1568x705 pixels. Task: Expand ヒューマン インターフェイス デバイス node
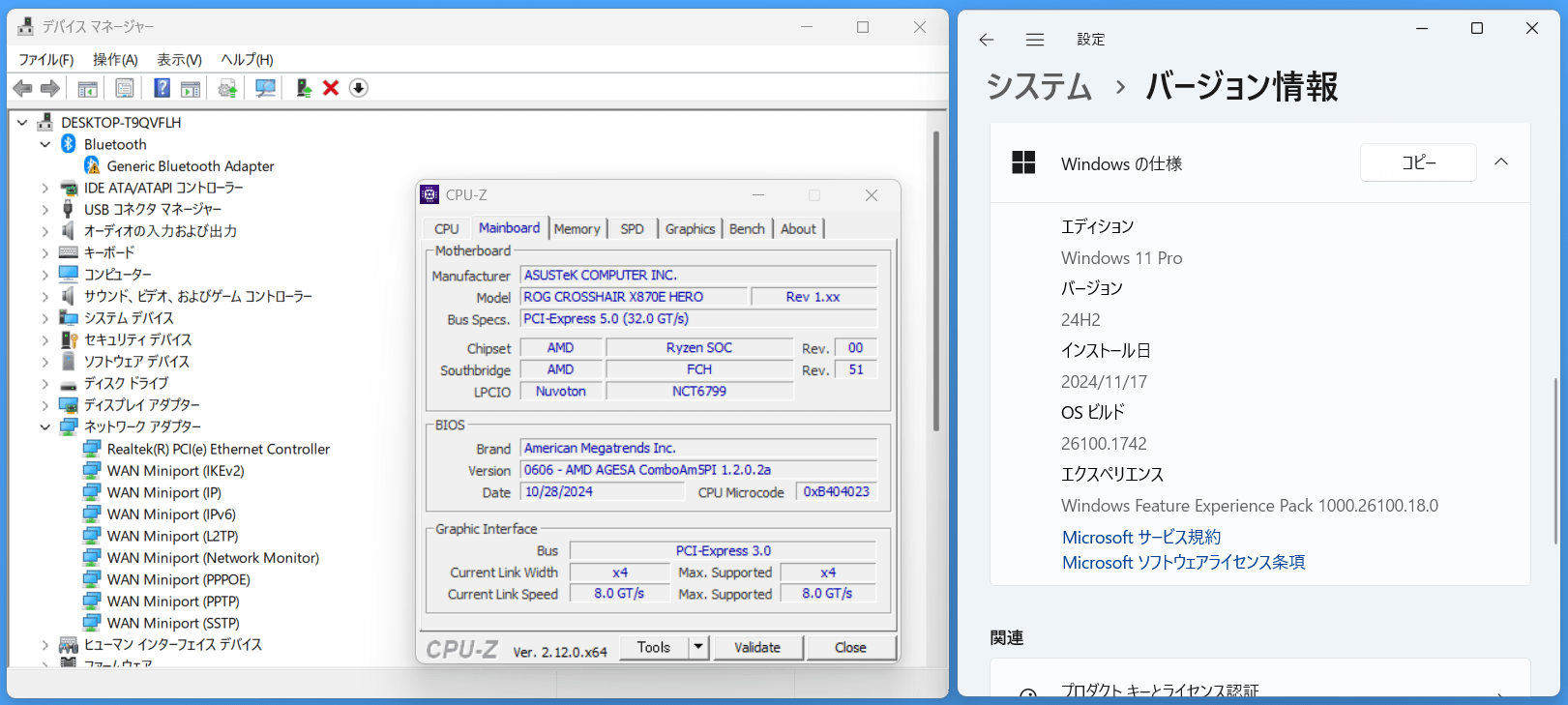point(45,644)
